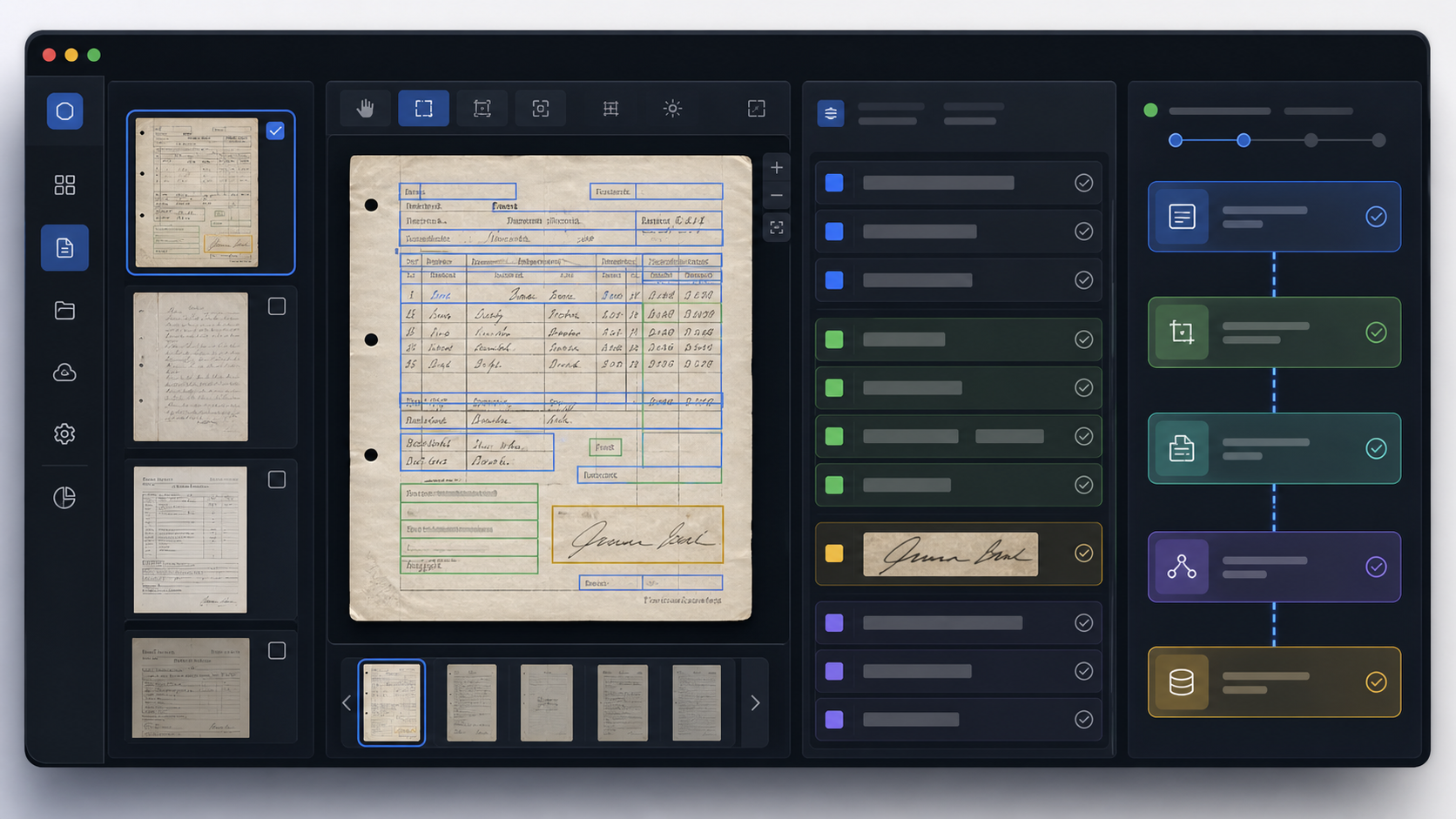Click the last gray dot on the progress stepper
1456x819 pixels.
(1378, 140)
